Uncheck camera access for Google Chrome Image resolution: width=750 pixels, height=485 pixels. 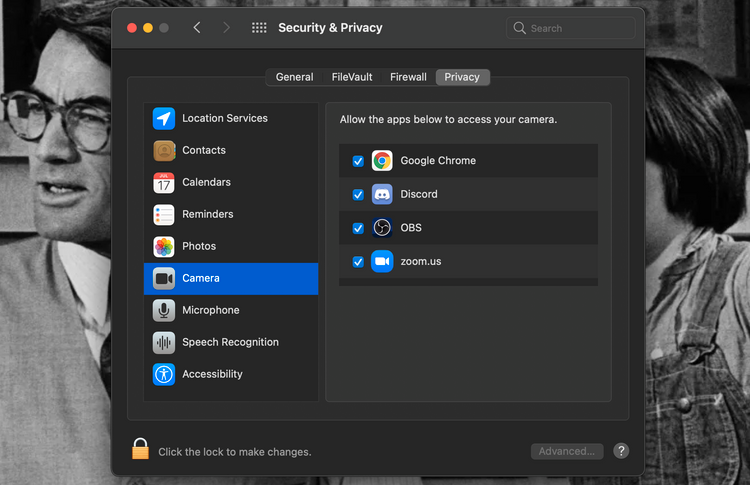pyautogui.click(x=358, y=161)
